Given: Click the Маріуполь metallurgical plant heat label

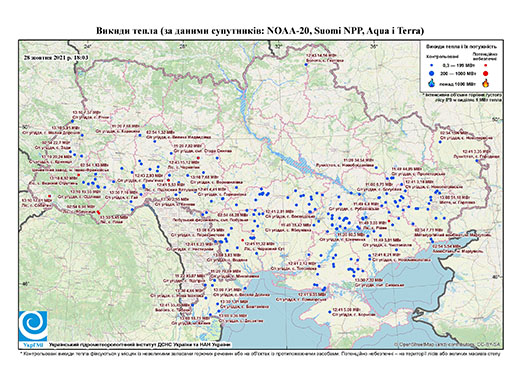Looking at the screenshot, I should click(452, 233).
